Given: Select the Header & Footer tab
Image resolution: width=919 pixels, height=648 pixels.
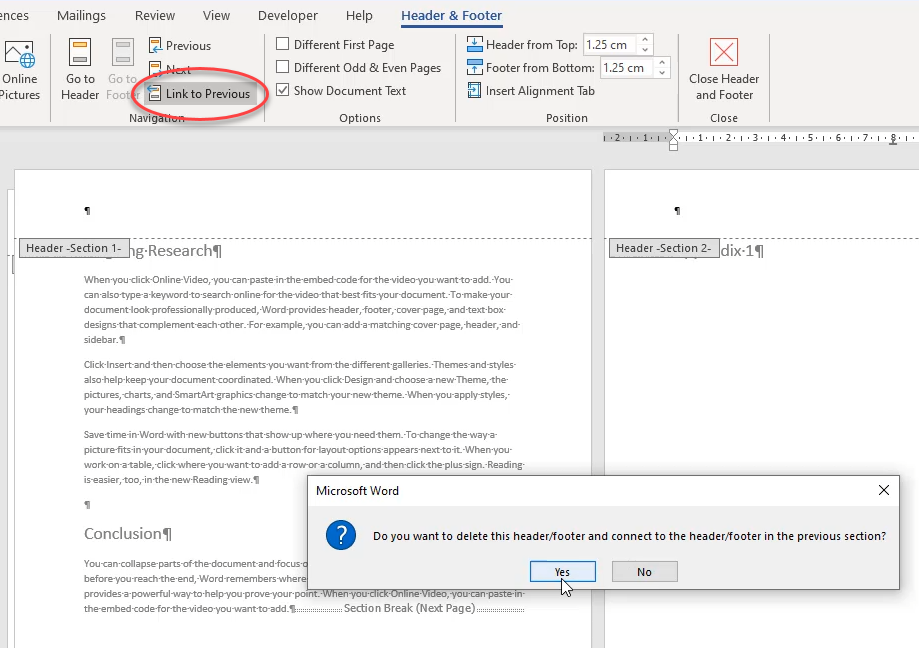Looking at the screenshot, I should tap(451, 16).
